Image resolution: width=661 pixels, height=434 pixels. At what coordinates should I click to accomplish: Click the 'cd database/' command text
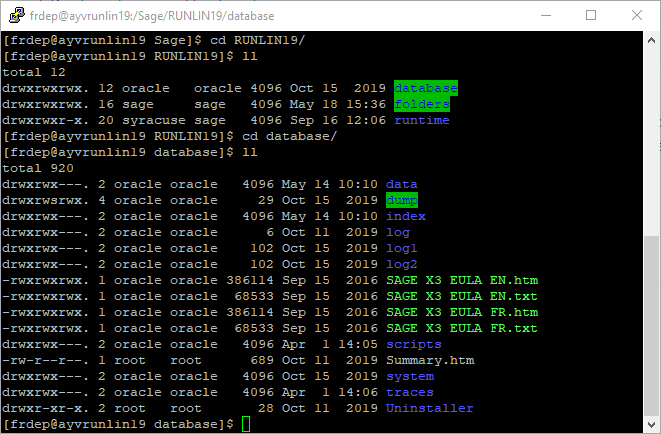pyautogui.click(x=289, y=136)
